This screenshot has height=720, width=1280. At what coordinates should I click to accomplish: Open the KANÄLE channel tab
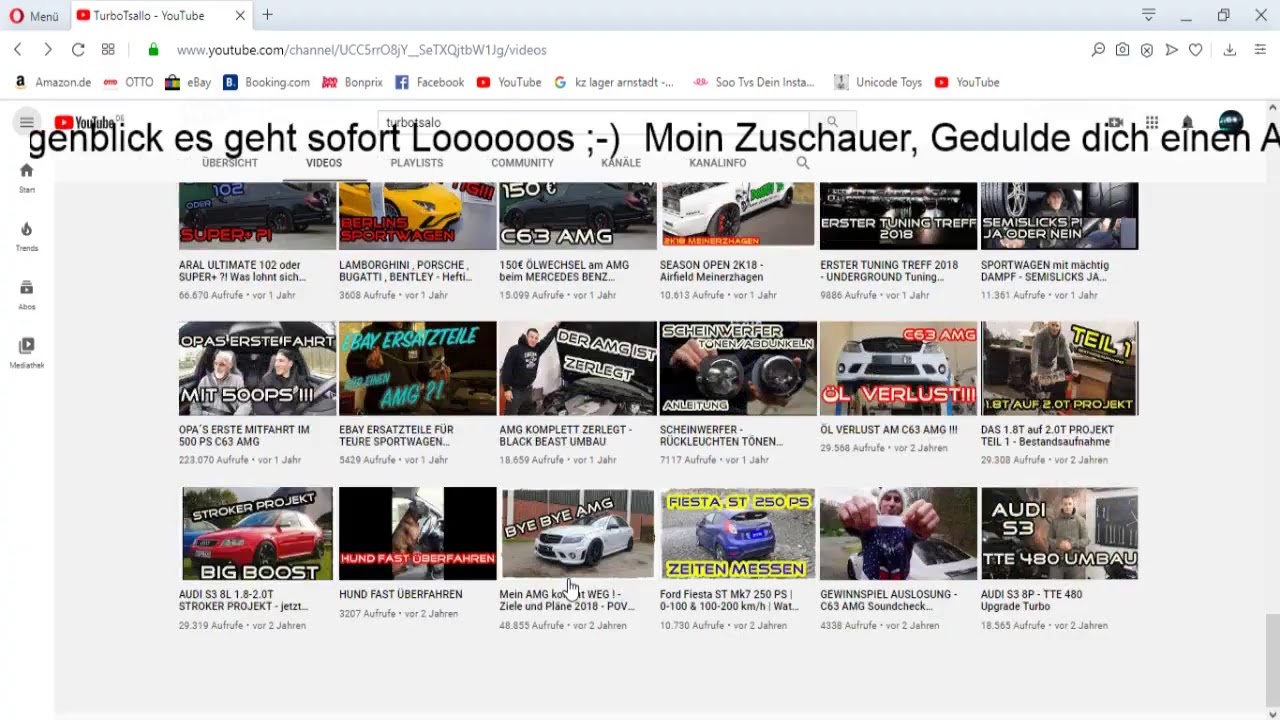click(621, 162)
